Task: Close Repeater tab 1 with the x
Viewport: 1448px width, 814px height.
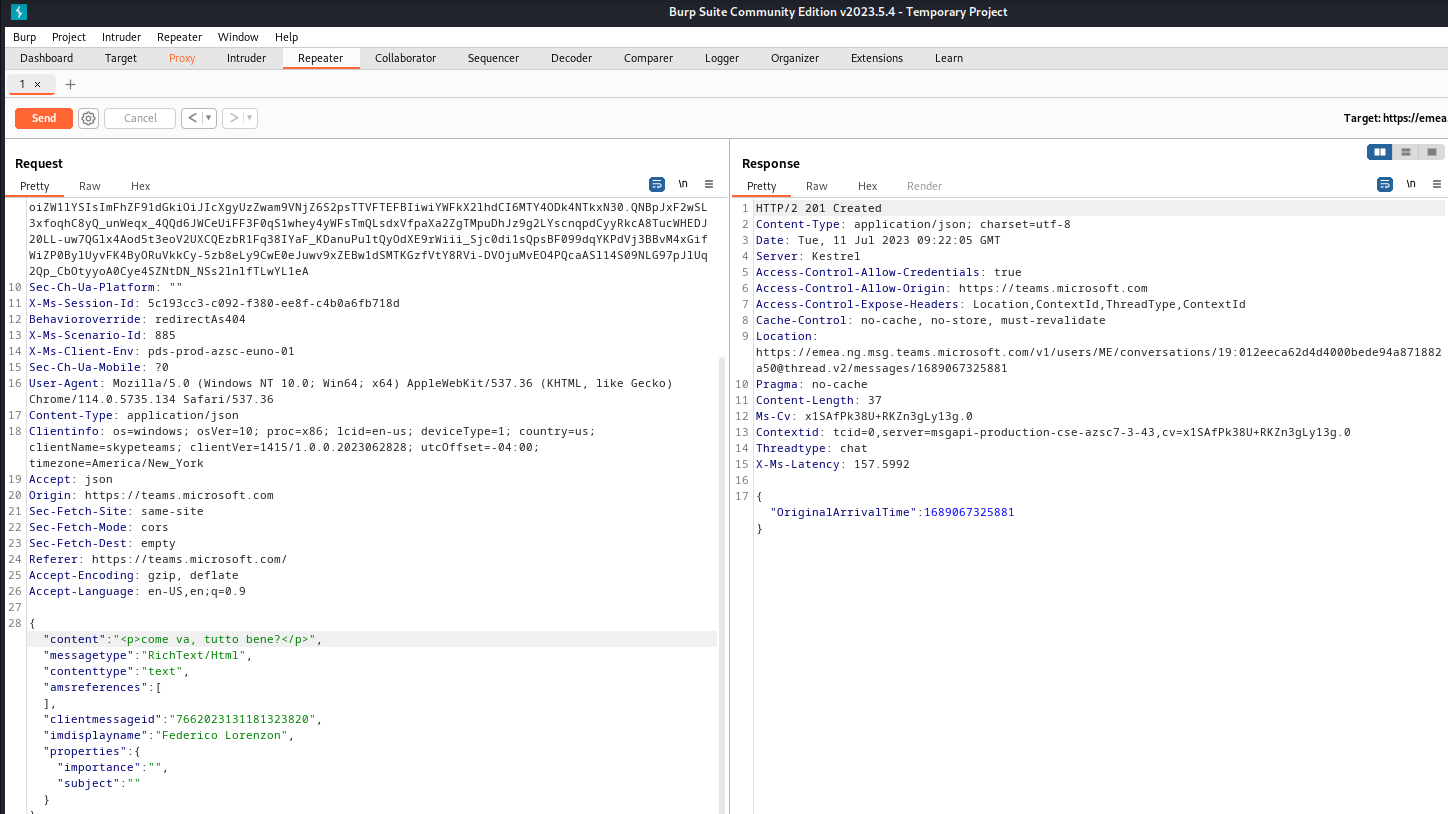Action: [x=38, y=84]
